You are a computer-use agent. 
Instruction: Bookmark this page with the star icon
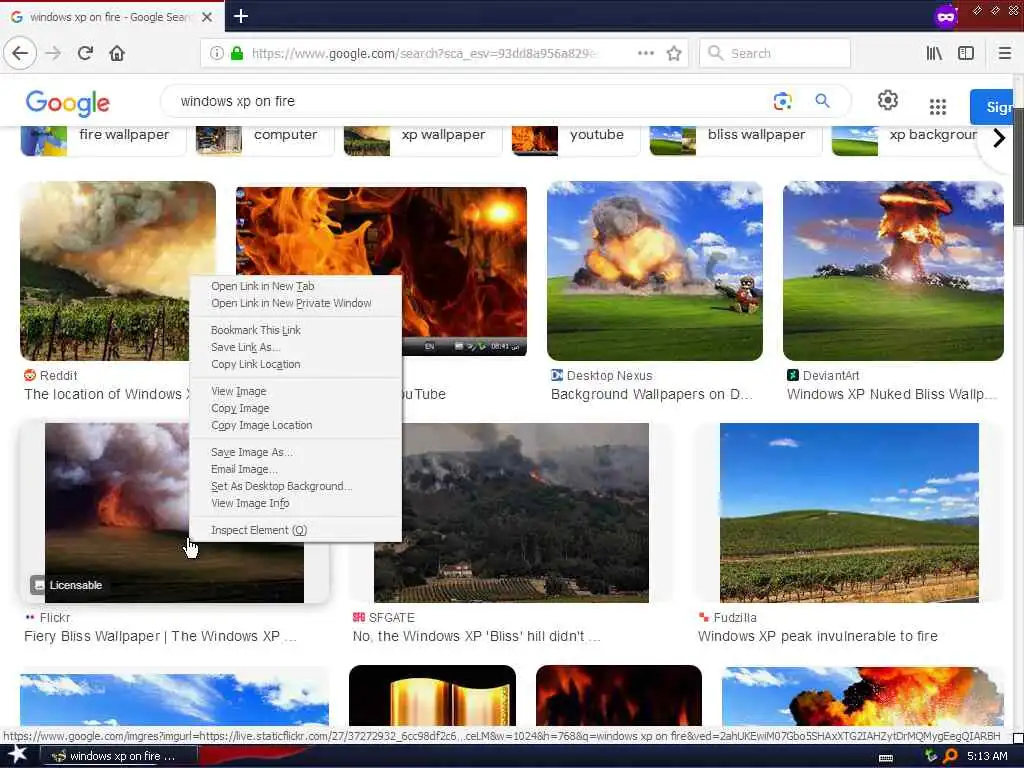(674, 54)
